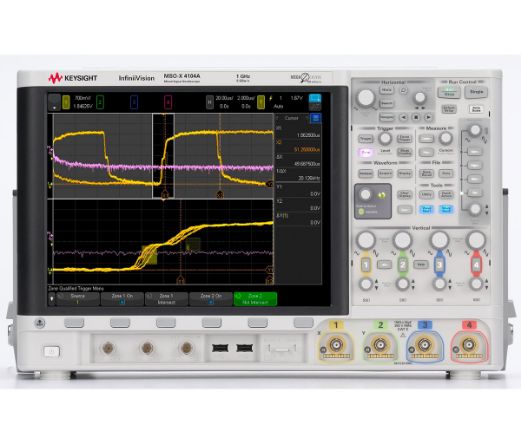Open the Source selection softkey
This screenshot has height=444, width=521.
coord(78,299)
